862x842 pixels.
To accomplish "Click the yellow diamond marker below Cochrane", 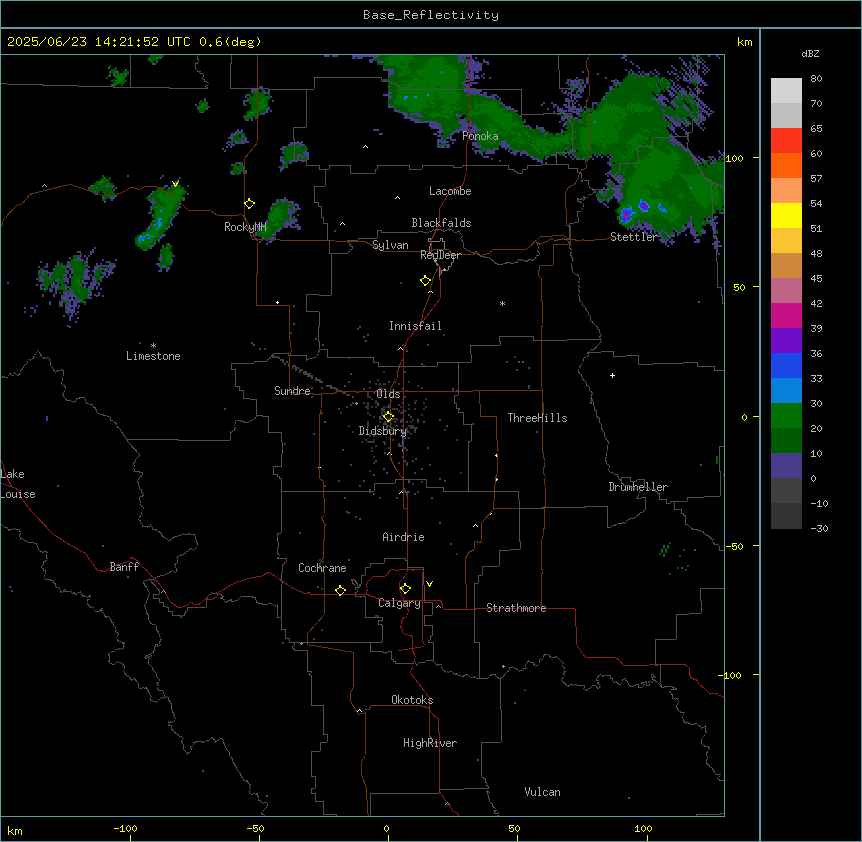I will (x=340, y=590).
